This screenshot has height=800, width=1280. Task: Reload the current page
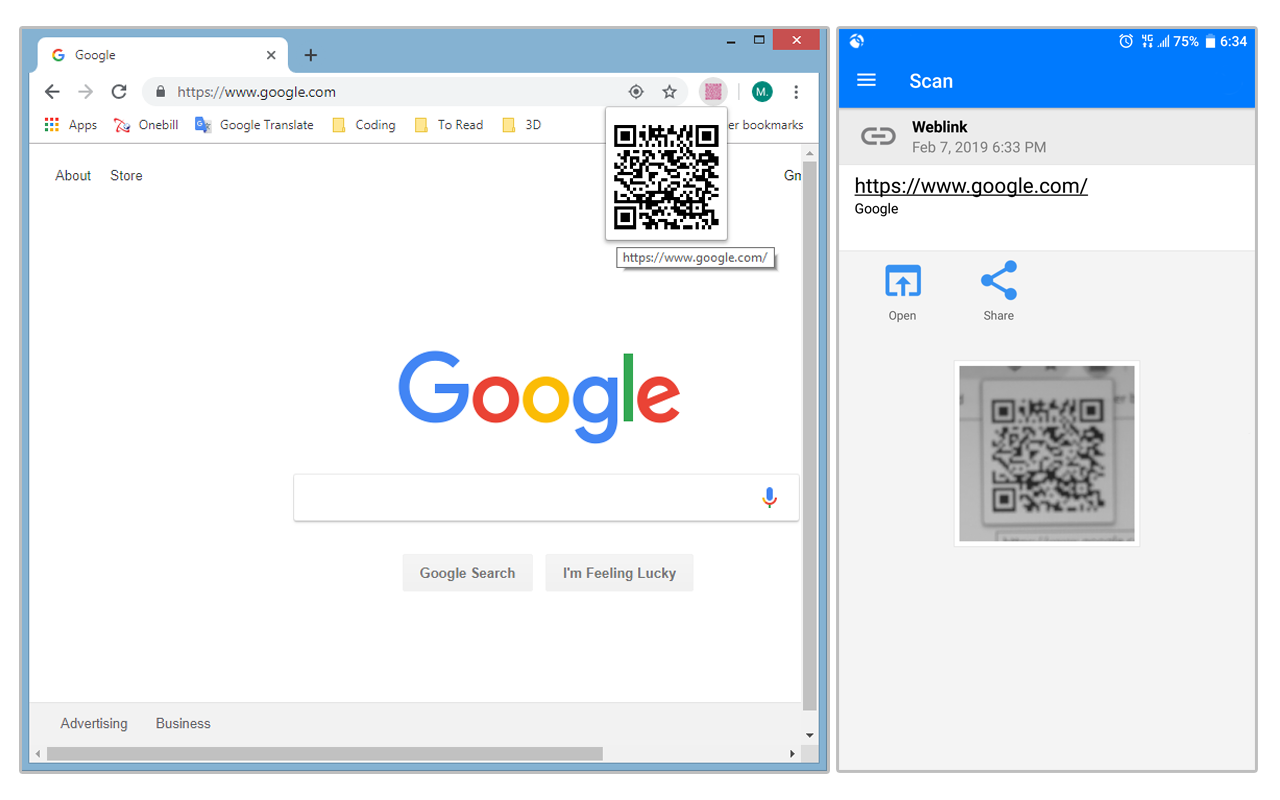coord(118,91)
